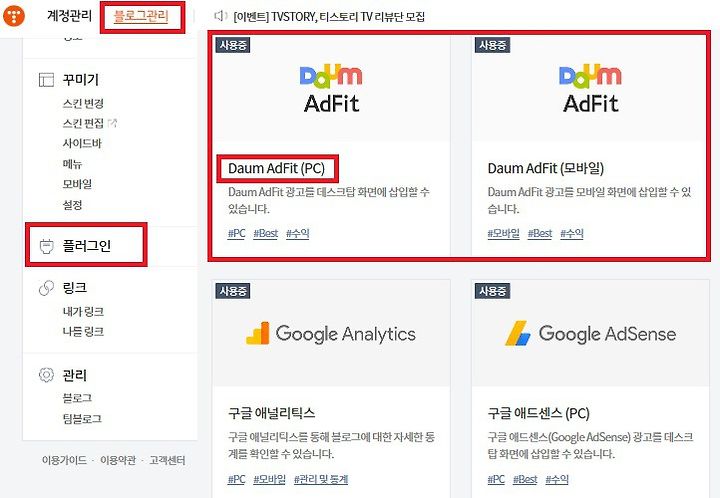Click the 꾸미기 section heading
The width and height of the screenshot is (720, 498).
[x=81, y=79]
